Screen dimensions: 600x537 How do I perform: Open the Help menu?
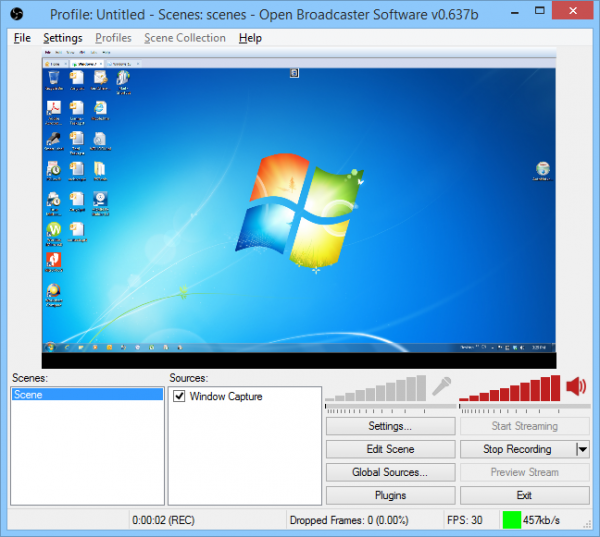250,38
